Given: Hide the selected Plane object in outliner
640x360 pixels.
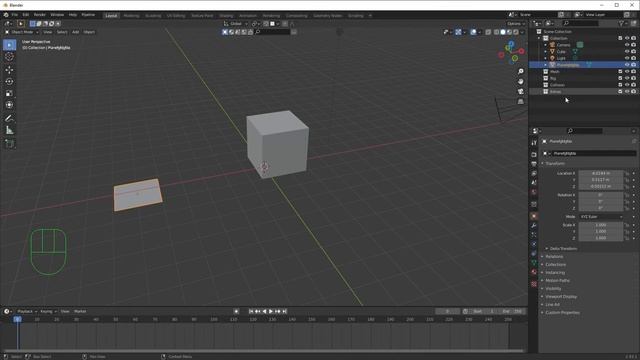Looking at the screenshot, I should tap(627, 64).
